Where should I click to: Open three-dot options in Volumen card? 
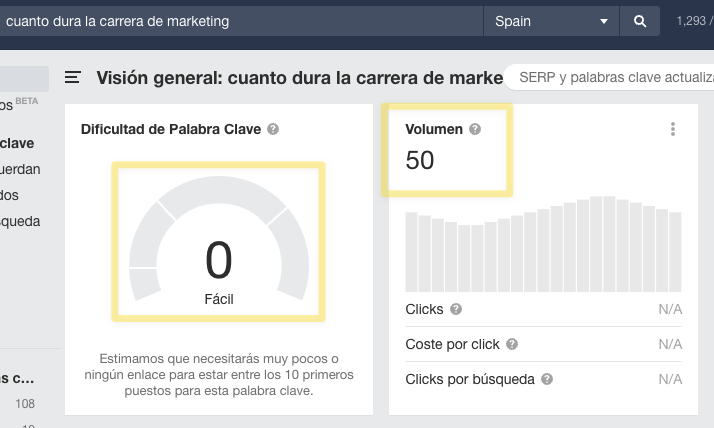(x=673, y=129)
